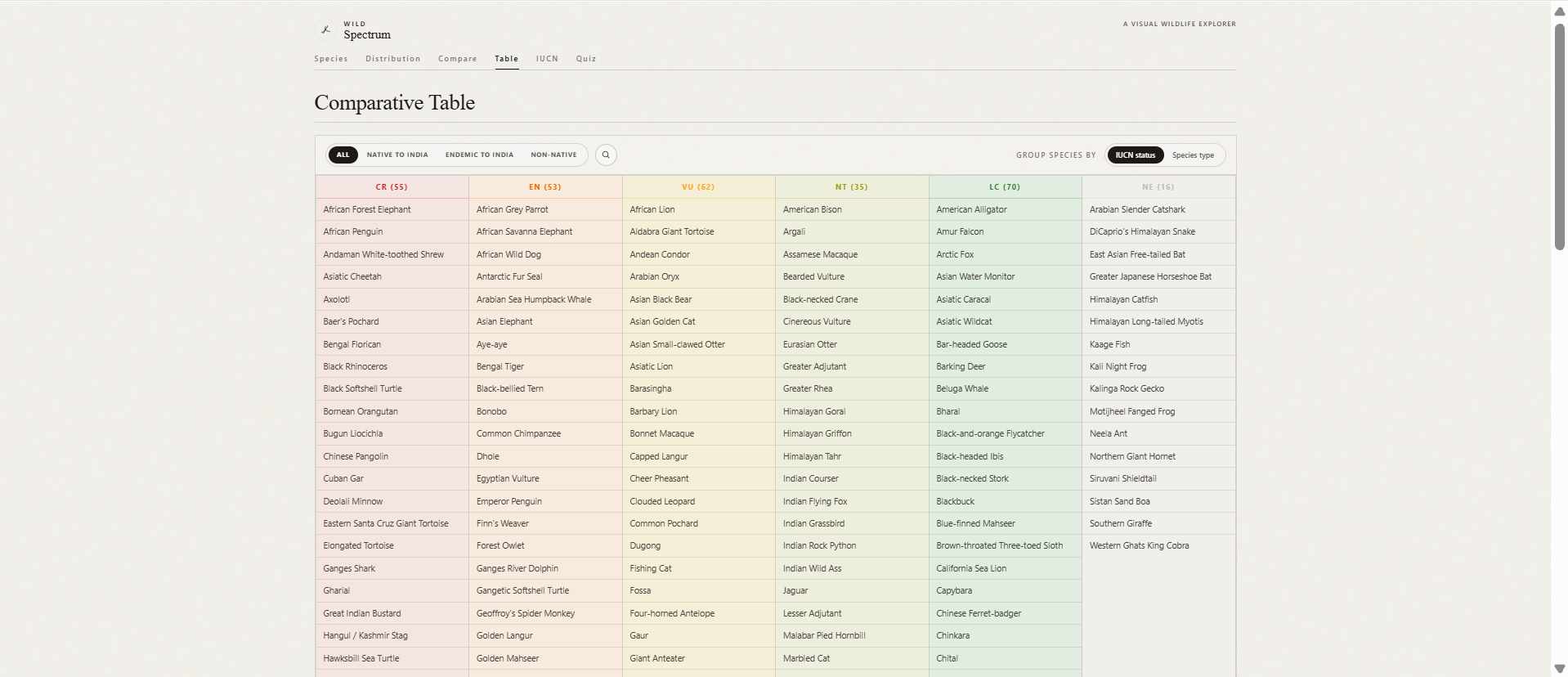Select African Grey Parrot cell
Viewport: 1568px width, 677px height.
coord(545,209)
